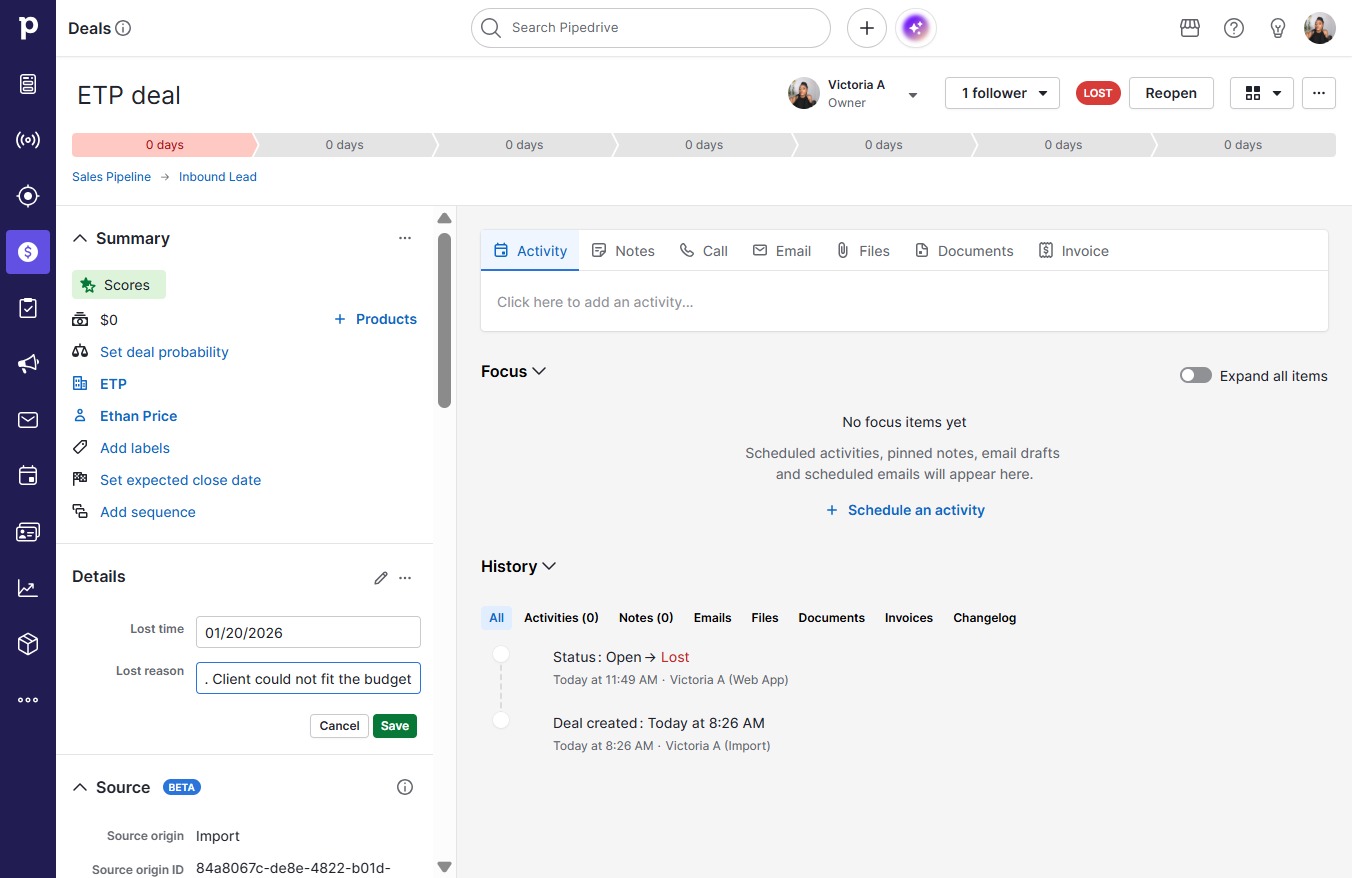Image resolution: width=1352 pixels, height=878 pixels.
Task: Switch to the Email tab
Action: (782, 251)
